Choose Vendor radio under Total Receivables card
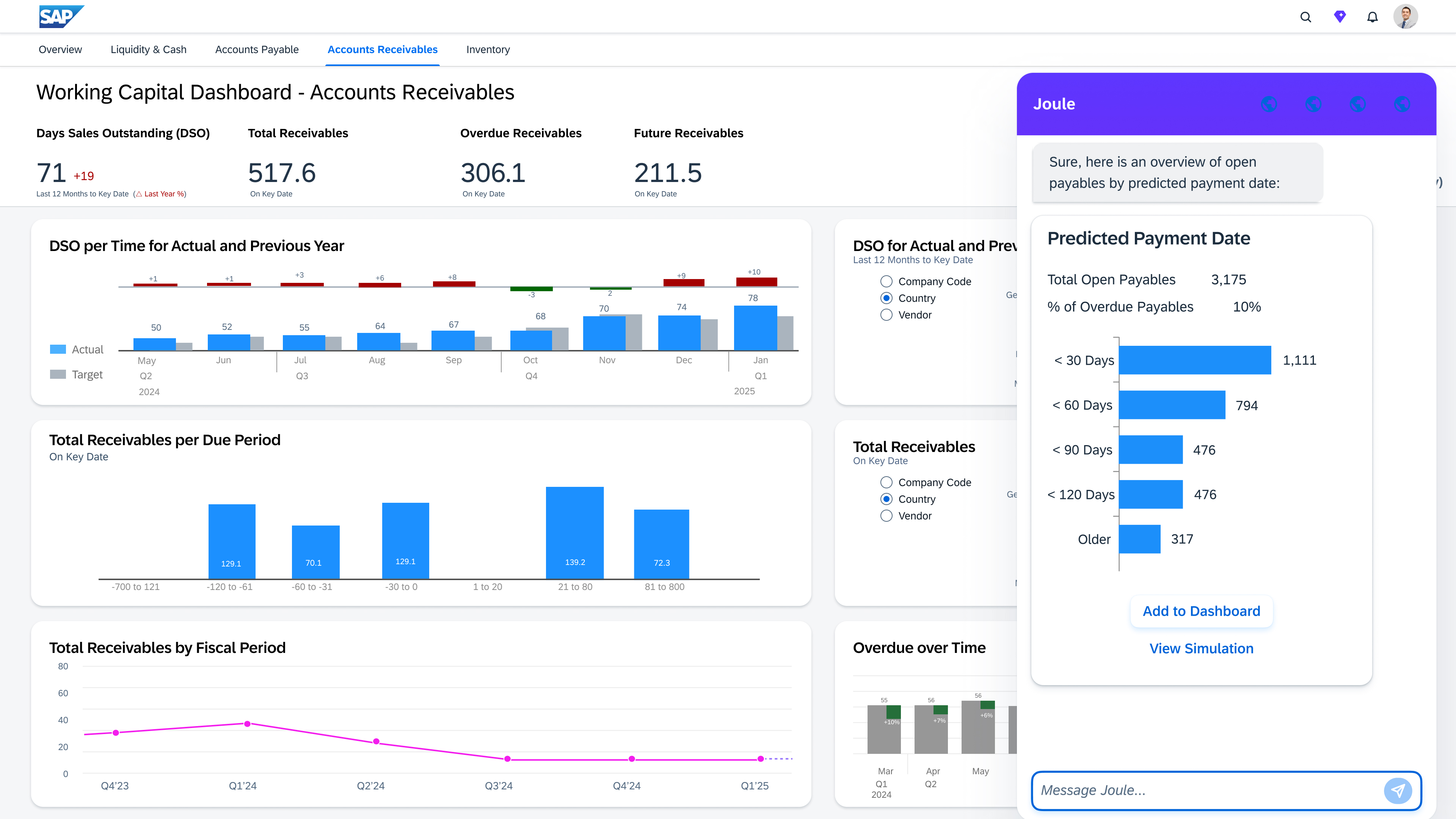Image resolution: width=1456 pixels, height=819 pixels. [x=886, y=516]
